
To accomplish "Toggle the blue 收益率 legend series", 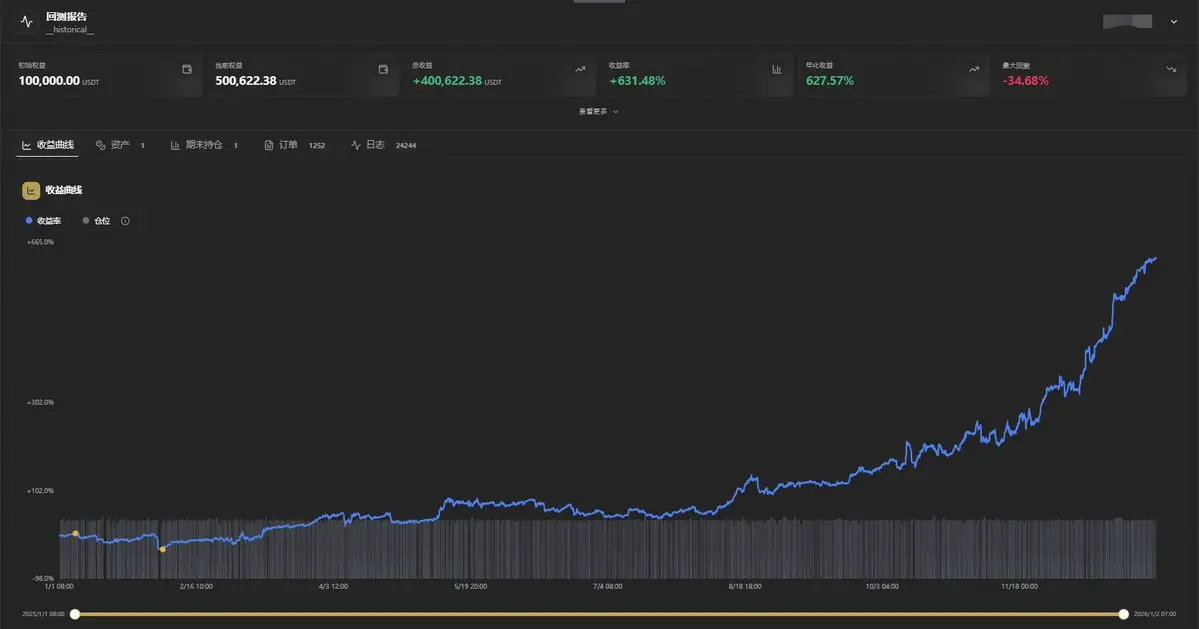I will click(44, 221).
